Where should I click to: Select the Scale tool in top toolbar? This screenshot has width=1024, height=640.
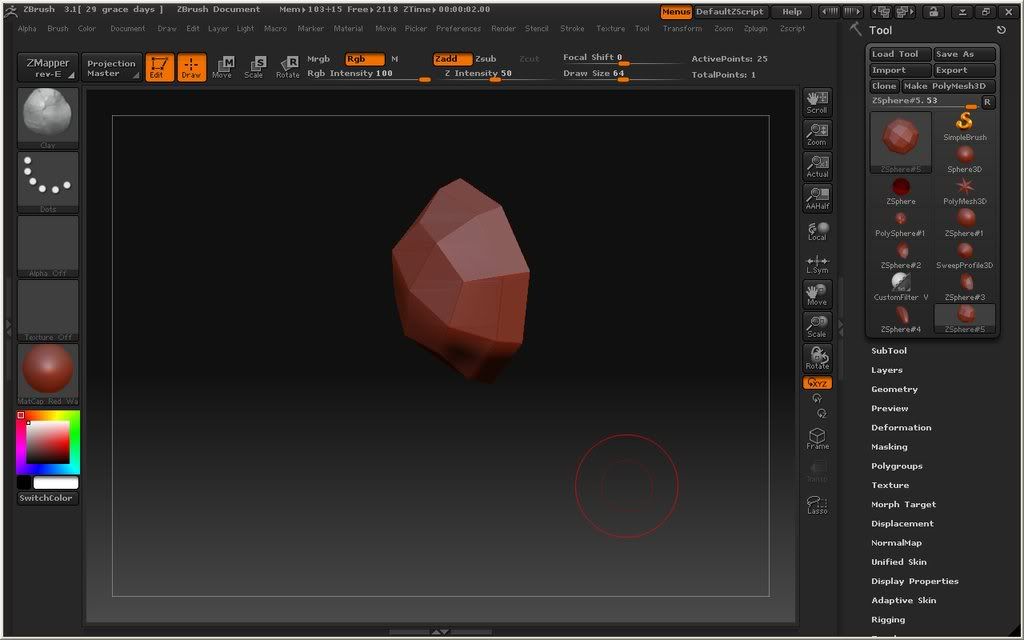[254, 67]
